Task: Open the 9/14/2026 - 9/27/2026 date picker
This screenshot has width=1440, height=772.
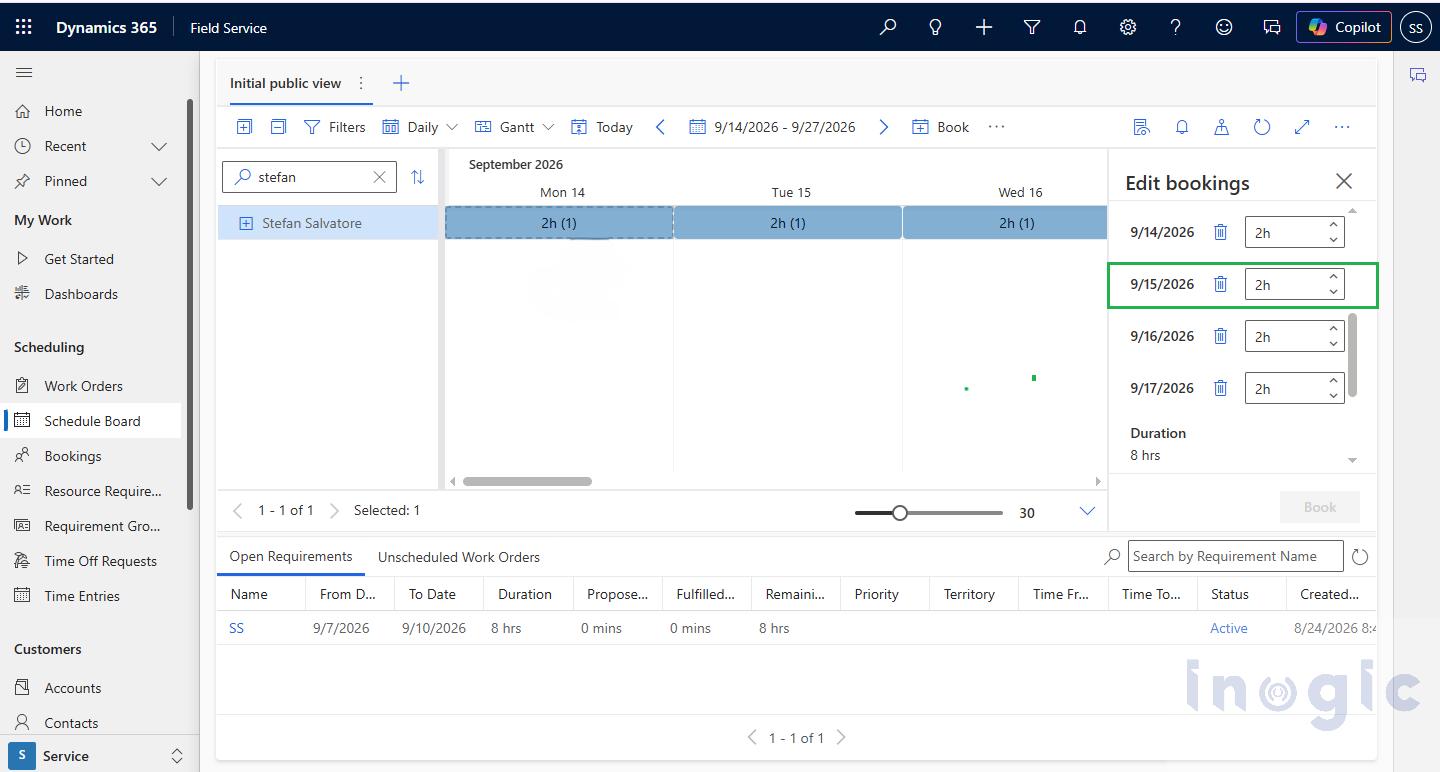Action: (772, 127)
